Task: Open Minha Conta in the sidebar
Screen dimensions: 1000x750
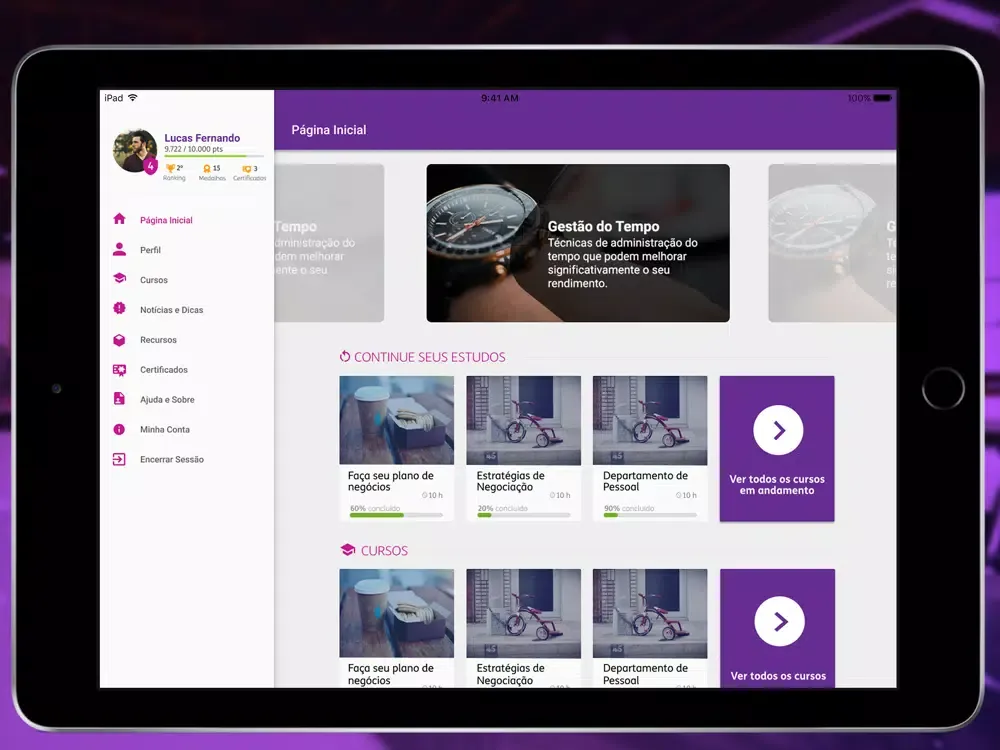Action: pyautogui.click(x=165, y=430)
